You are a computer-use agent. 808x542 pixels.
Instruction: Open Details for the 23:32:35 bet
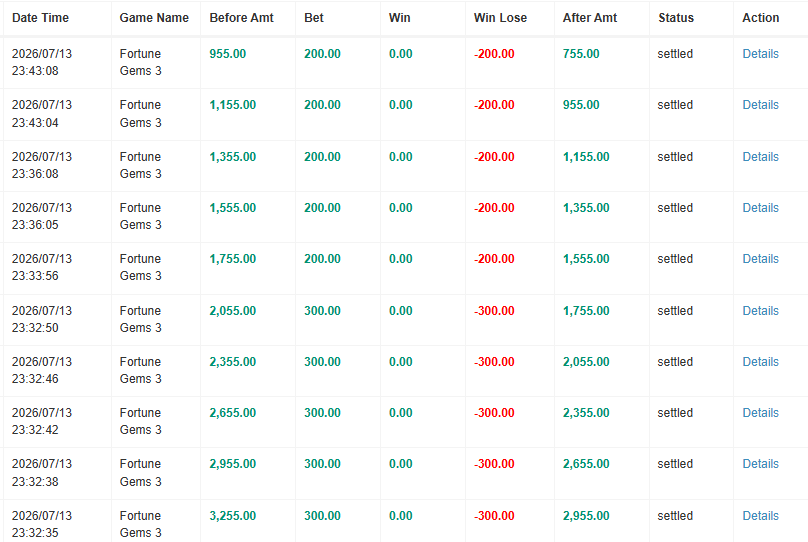[x=760, y=516]
